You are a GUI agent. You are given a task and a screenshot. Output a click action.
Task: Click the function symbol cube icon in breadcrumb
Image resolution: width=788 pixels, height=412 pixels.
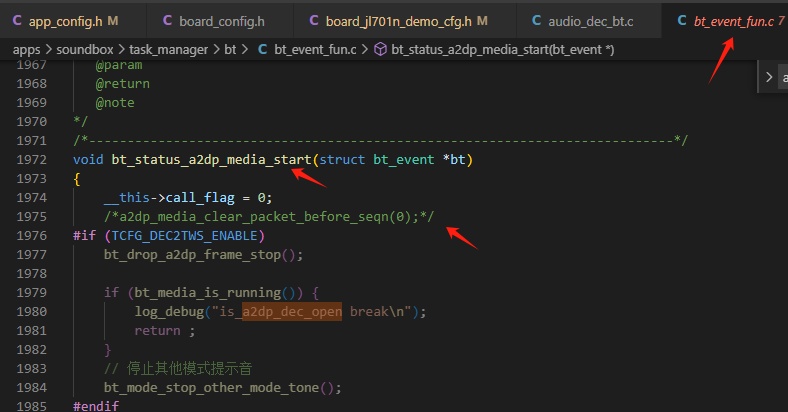(380, 49)
